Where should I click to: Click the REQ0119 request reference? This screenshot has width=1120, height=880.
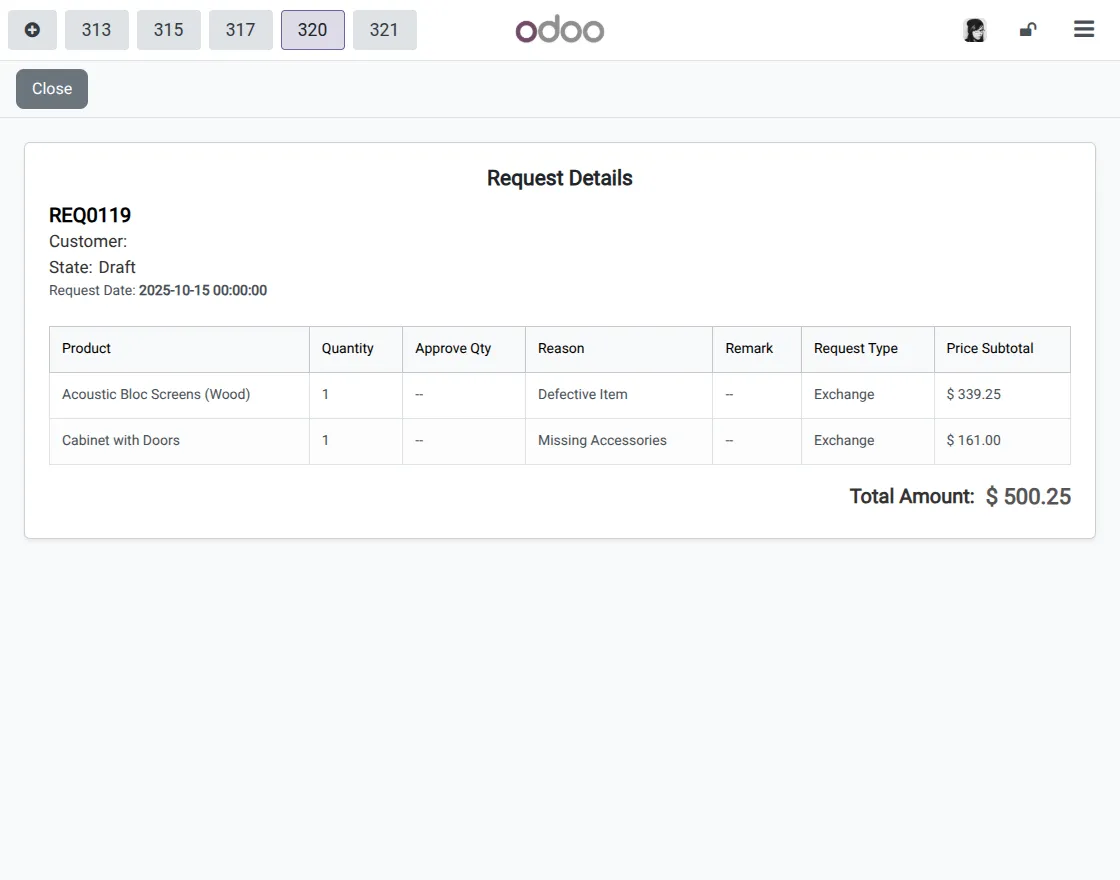(90, 215)
